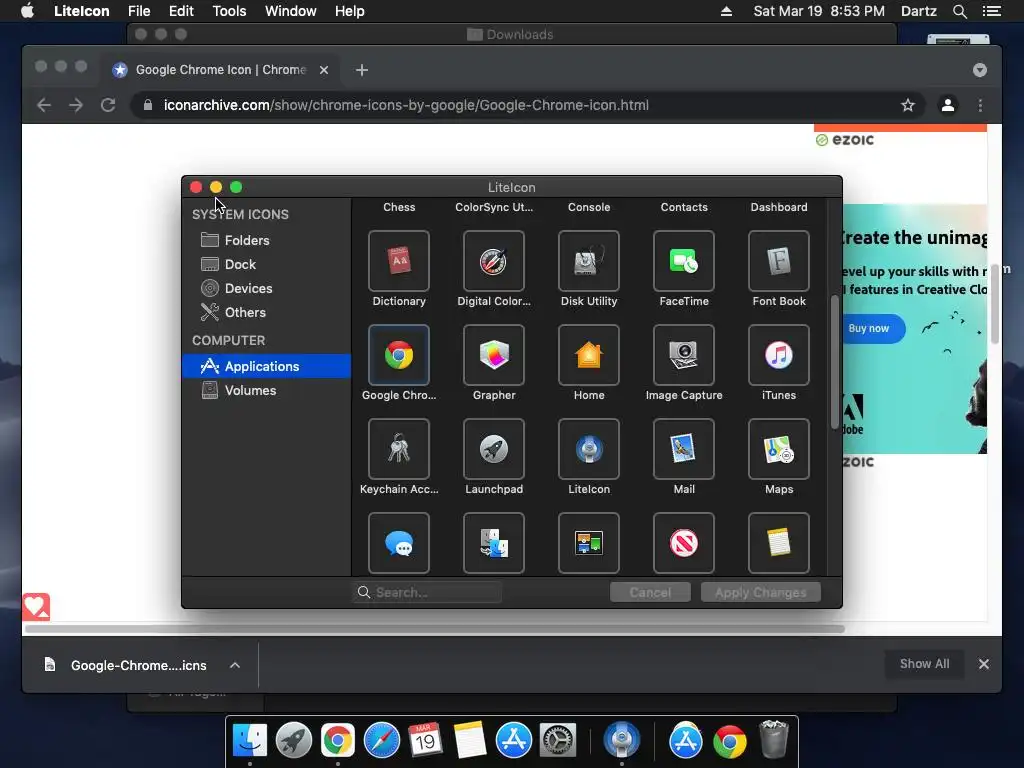This screenshot has width=1024, height=768.
Task: Go back in Chrome
Action: click(x=44, y=105)
